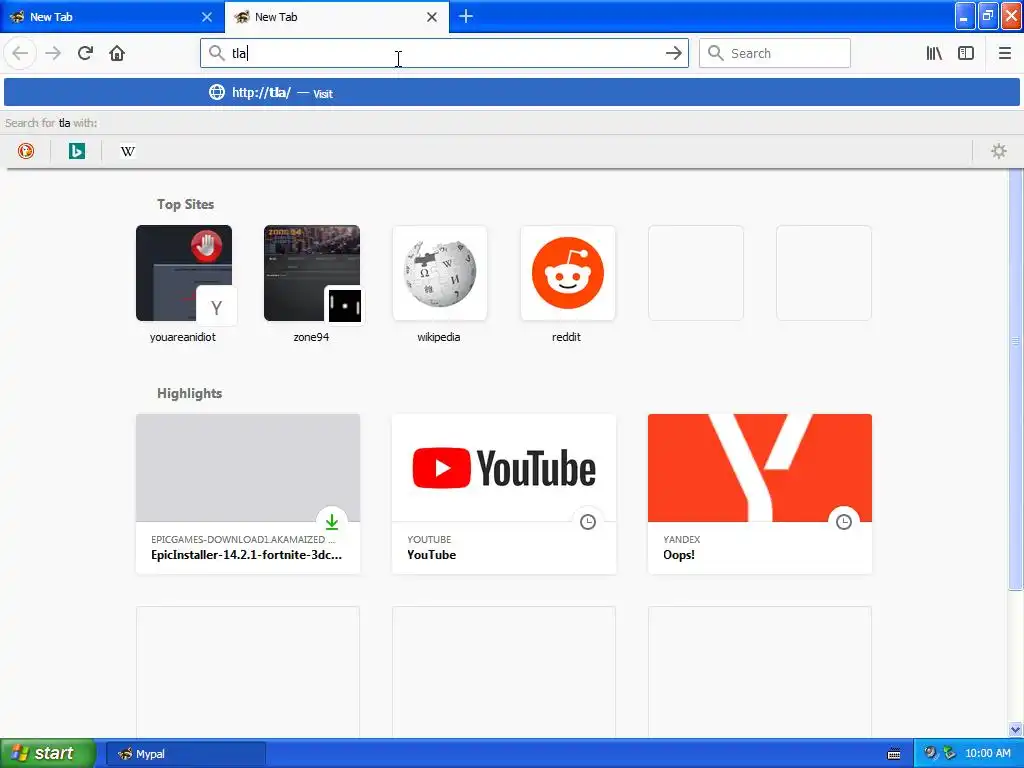Click the history clock icon on the YouTube card

588,522
